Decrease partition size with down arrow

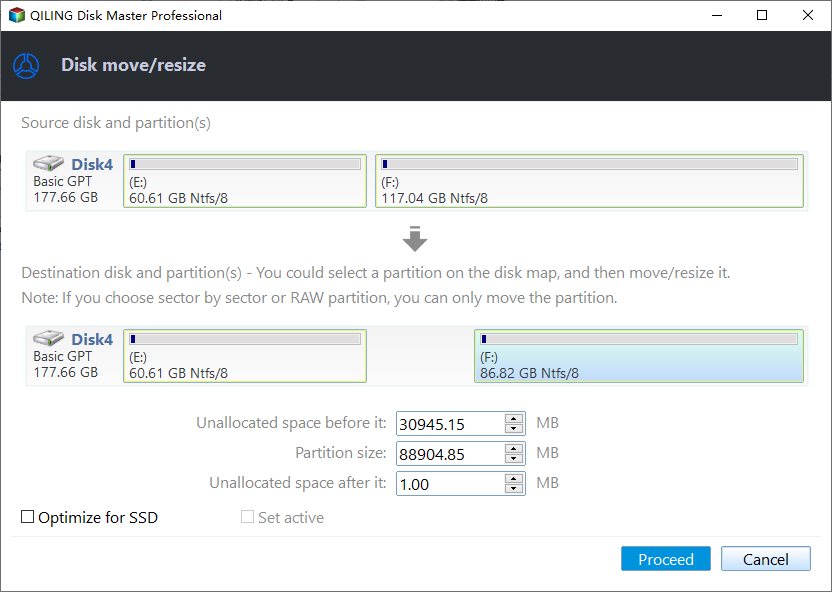514,459
